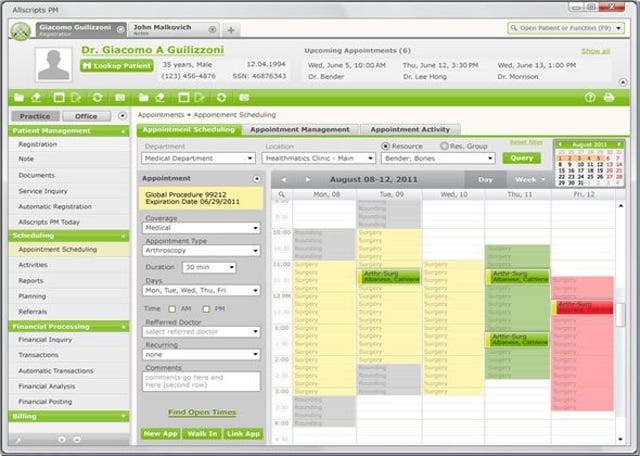Switch to Appointment Management tab

pyautogui.click(x=300, y=129)
